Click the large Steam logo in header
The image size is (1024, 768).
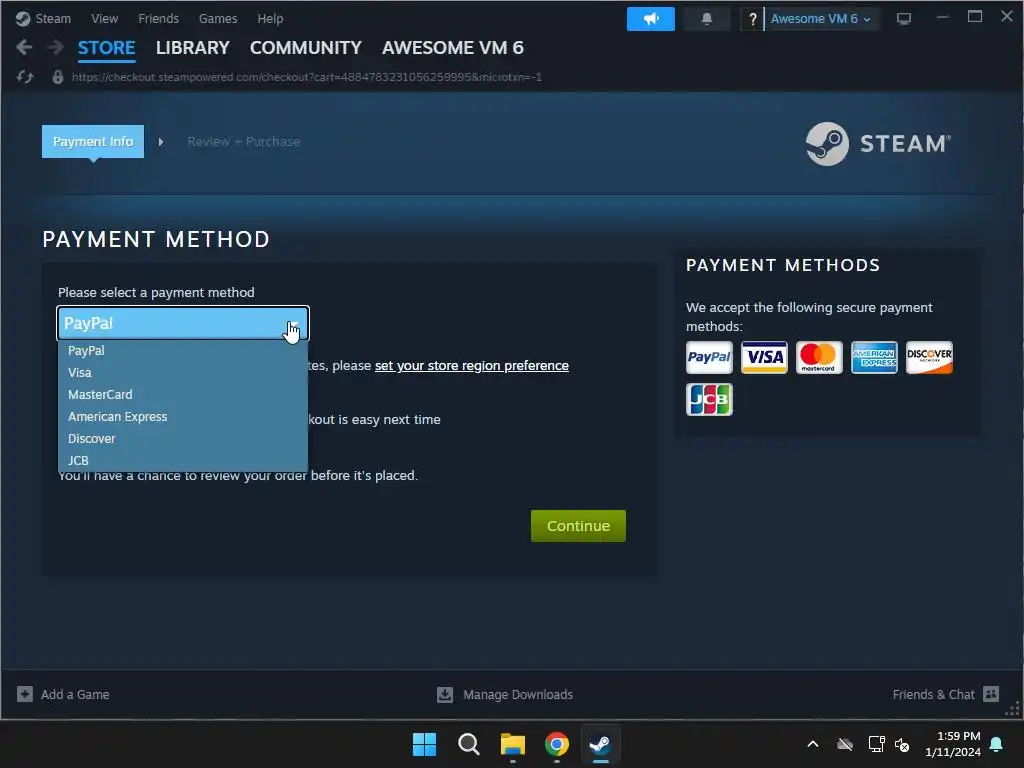(x=878, y=144)
